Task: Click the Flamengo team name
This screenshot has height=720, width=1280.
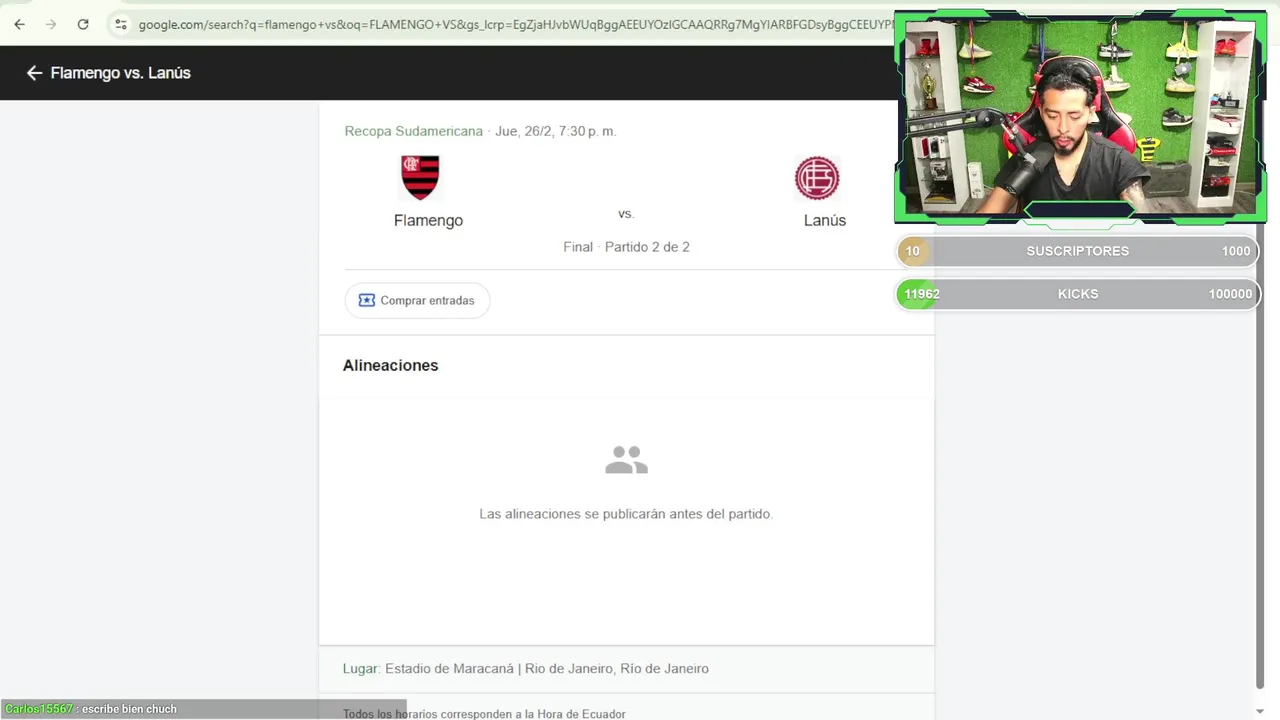Action: pos(428,220)
